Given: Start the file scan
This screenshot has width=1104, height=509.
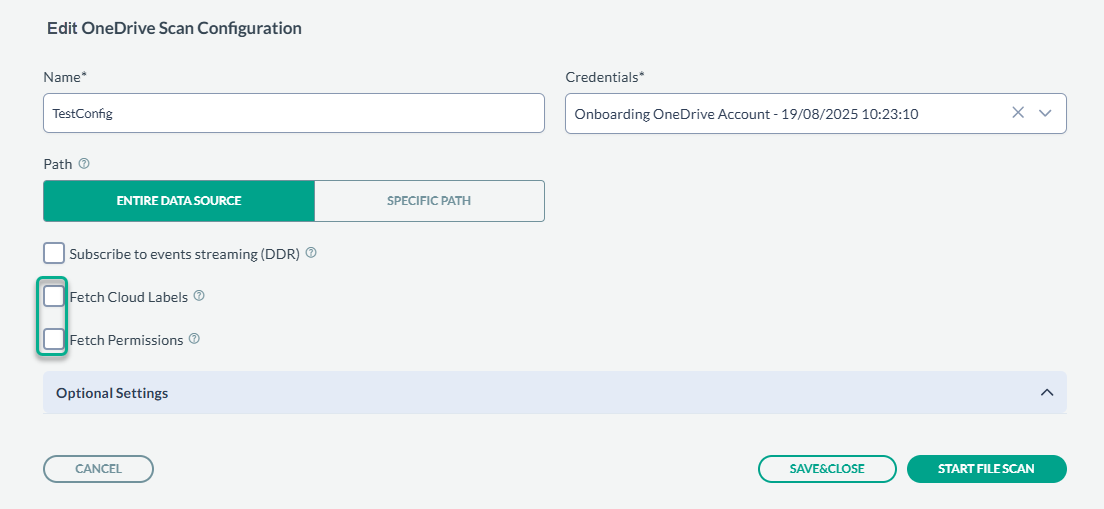Looking at the screenshot, I should click(986, 468).
